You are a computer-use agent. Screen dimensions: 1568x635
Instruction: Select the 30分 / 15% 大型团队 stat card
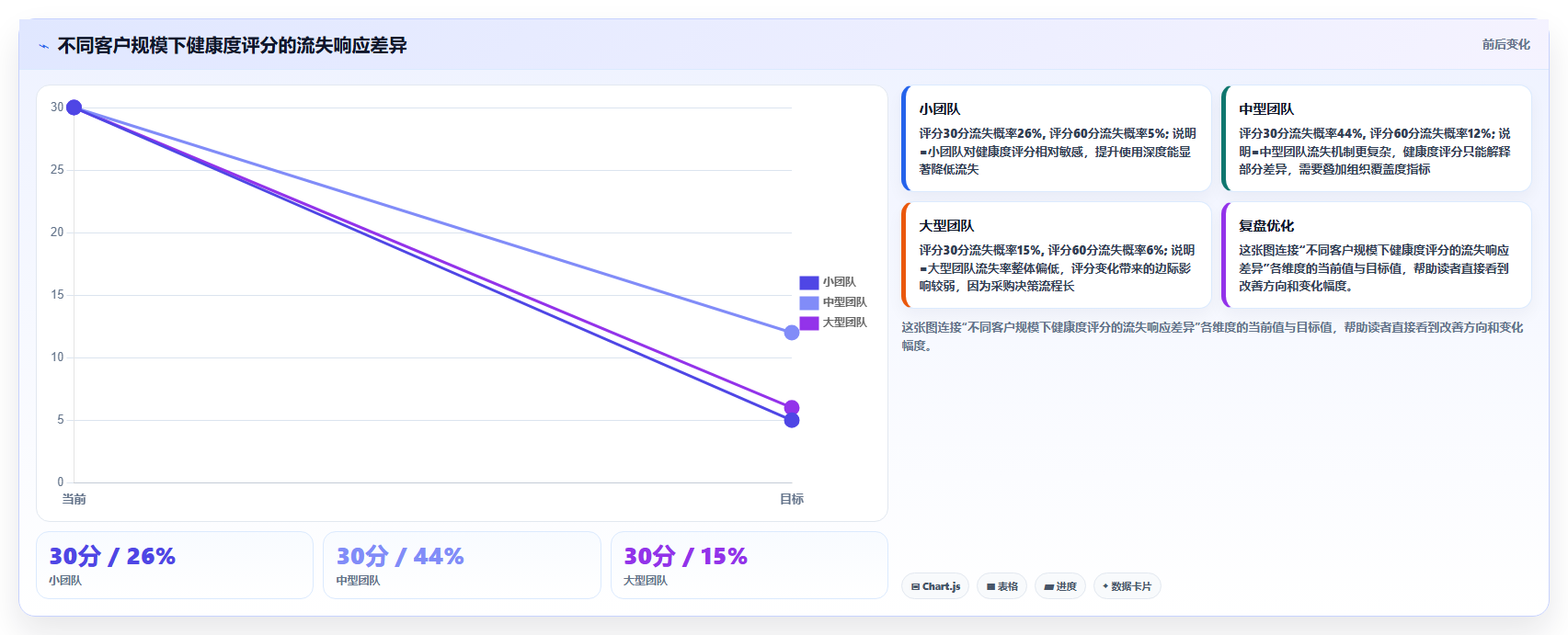(x=750, y=565)
